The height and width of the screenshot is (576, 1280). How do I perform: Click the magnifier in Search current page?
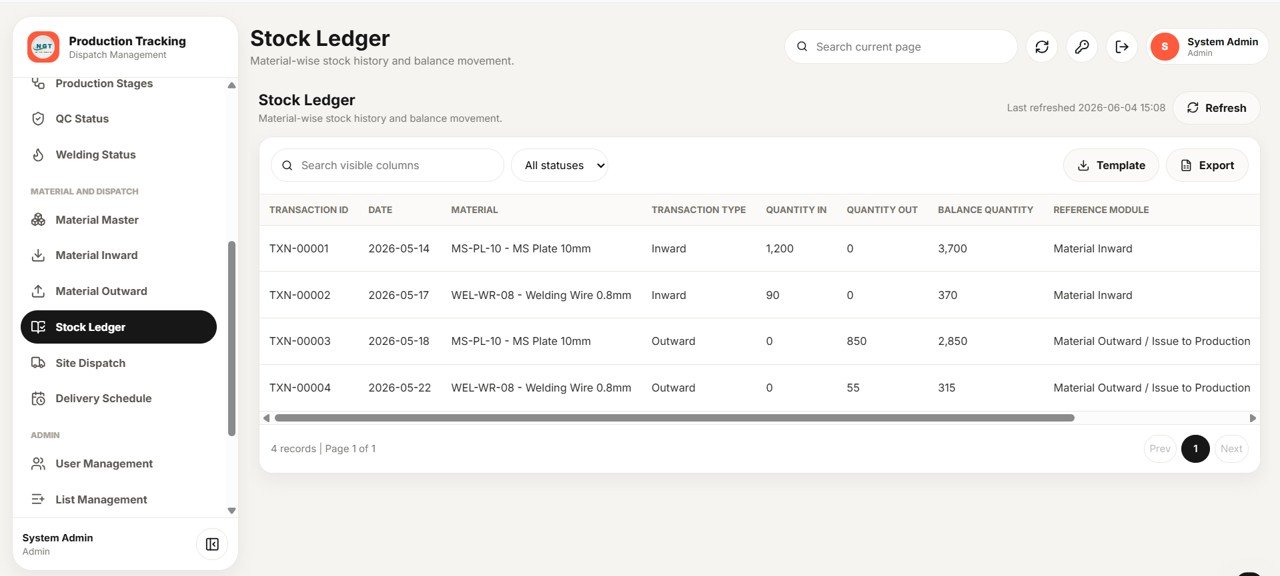pos(802,47)
